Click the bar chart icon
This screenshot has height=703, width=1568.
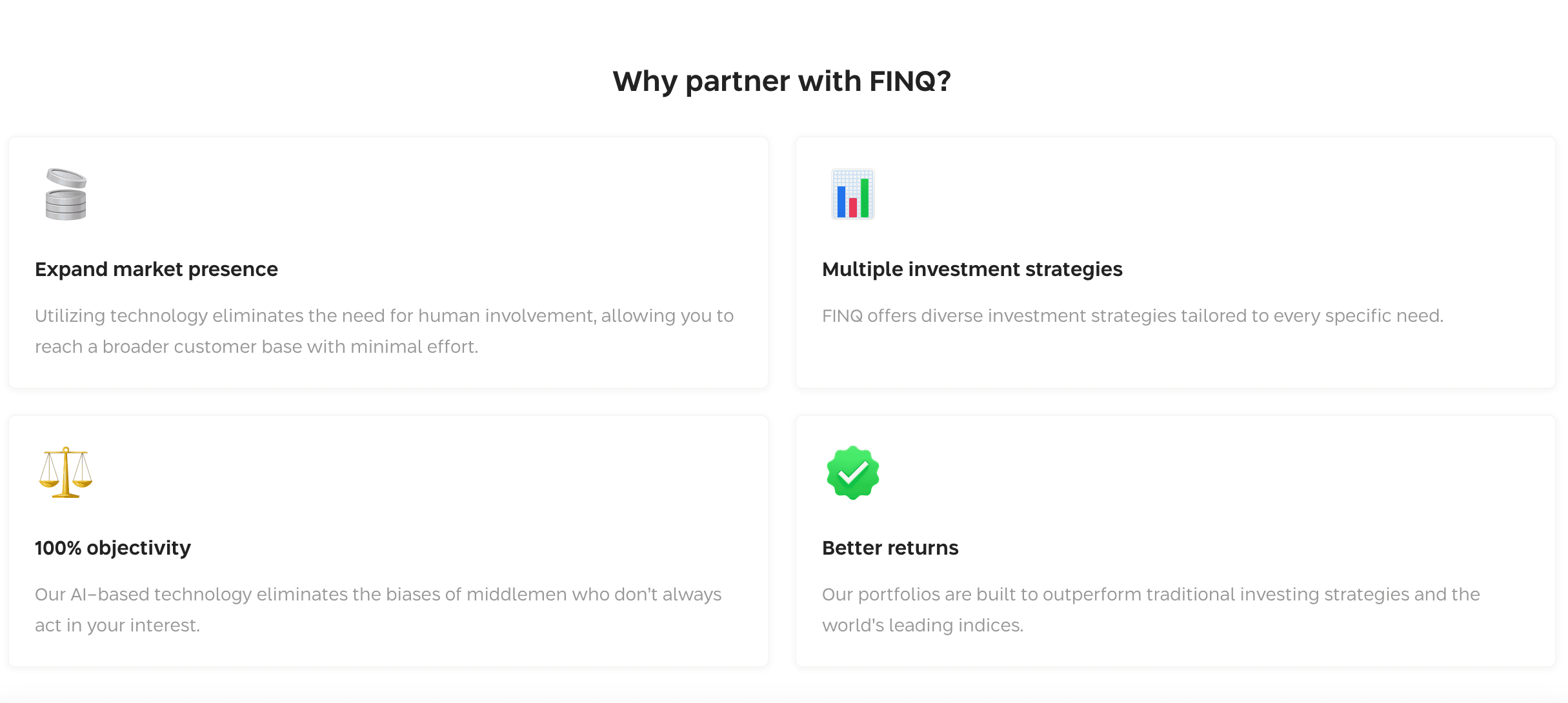[x=852, y=194]
